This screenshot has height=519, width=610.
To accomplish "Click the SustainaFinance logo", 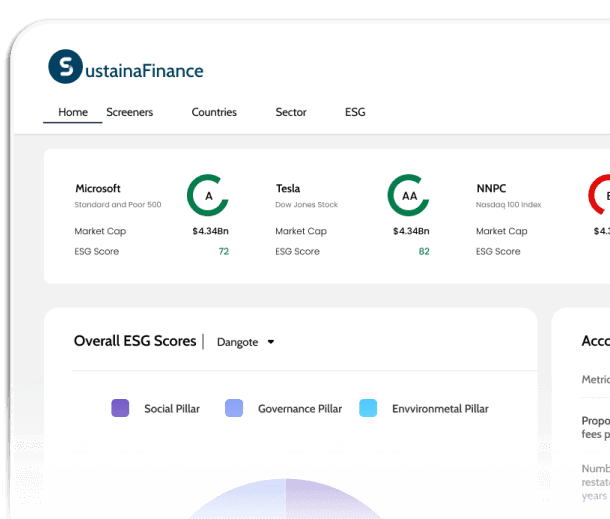I will tap(126, 67).
